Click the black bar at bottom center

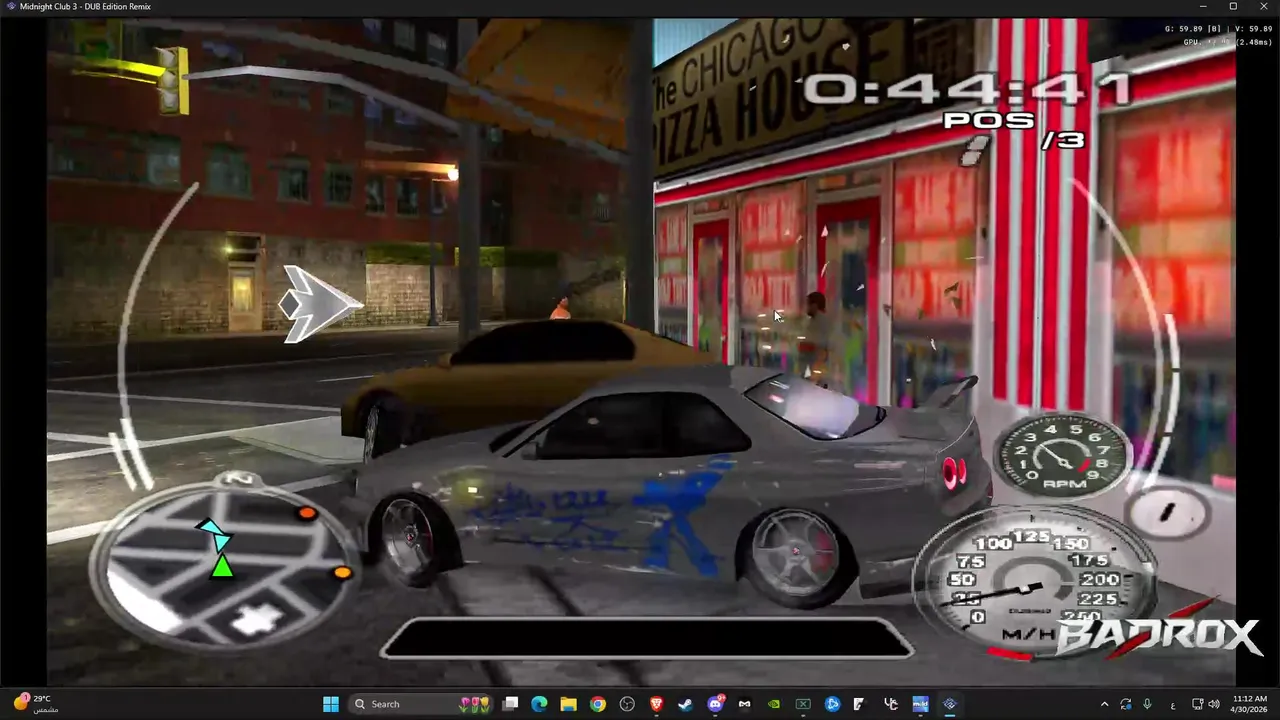click(646, 638)
